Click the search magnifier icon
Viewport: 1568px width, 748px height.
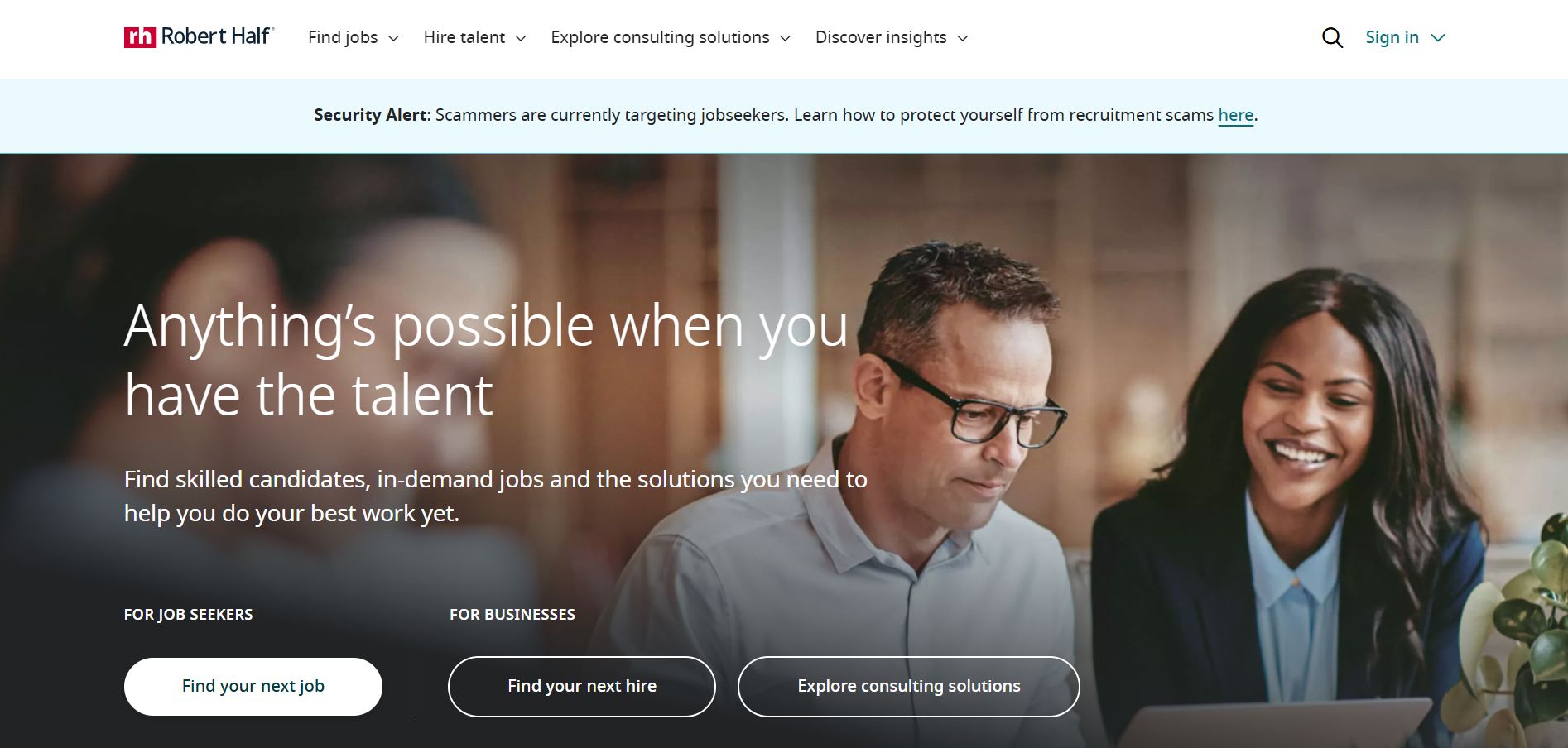(1332, 37)
